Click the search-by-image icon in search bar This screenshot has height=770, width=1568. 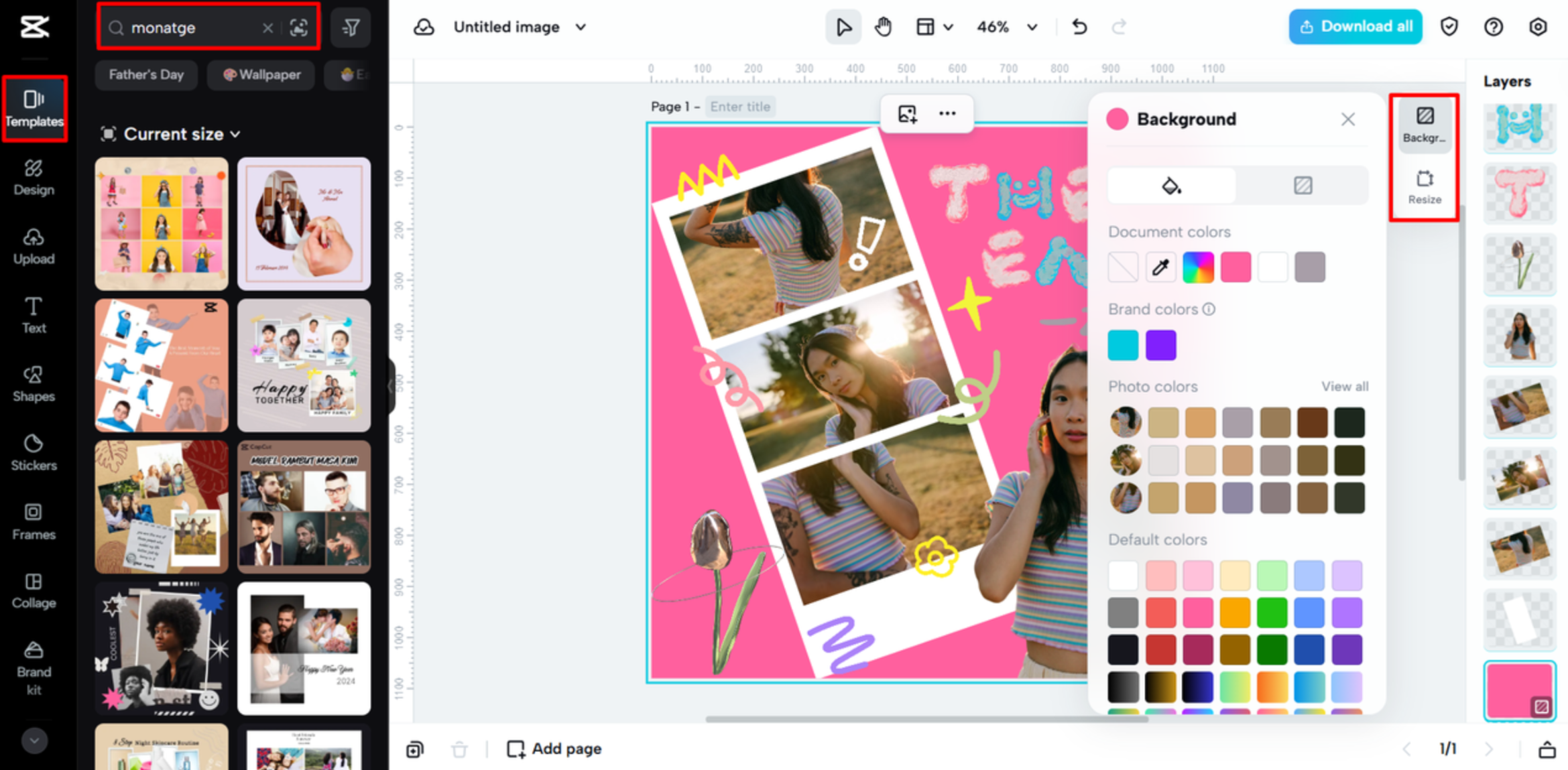[300, 27]
